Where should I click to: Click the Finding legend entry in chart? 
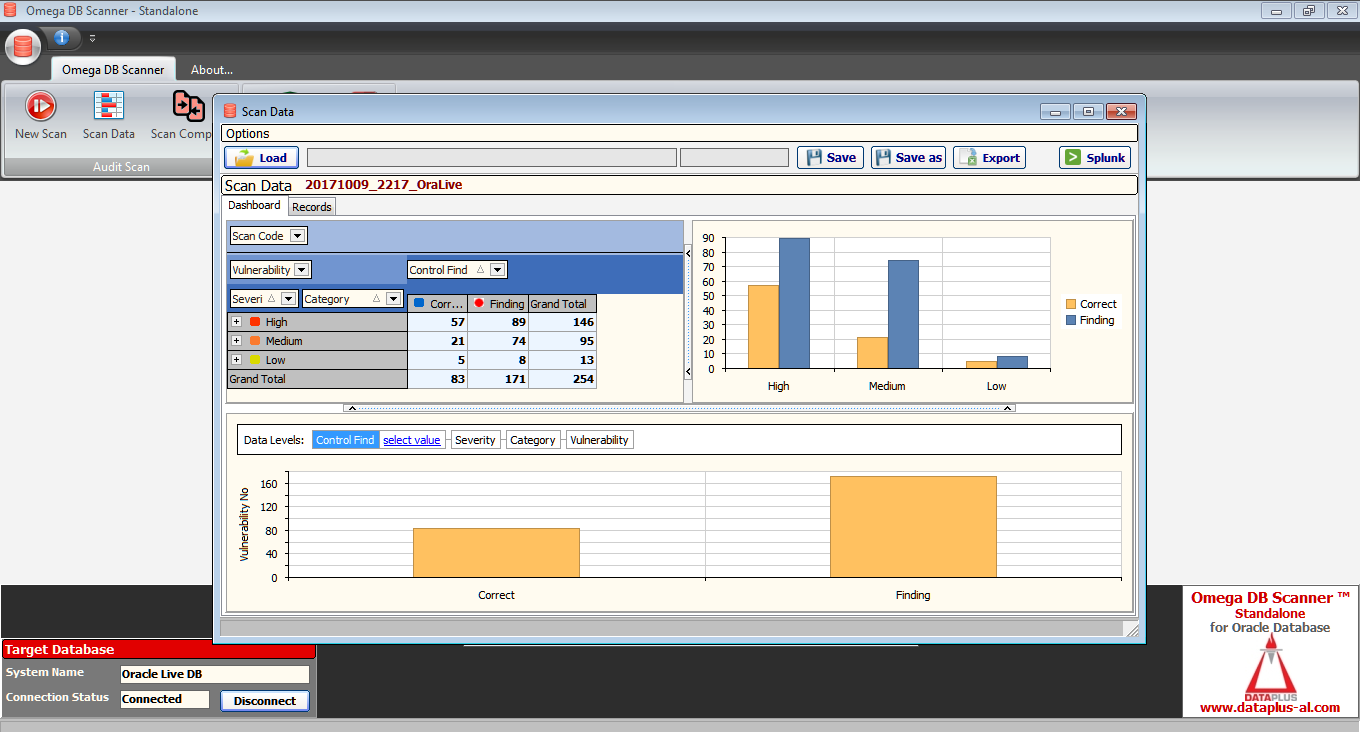click(1090, 320)
